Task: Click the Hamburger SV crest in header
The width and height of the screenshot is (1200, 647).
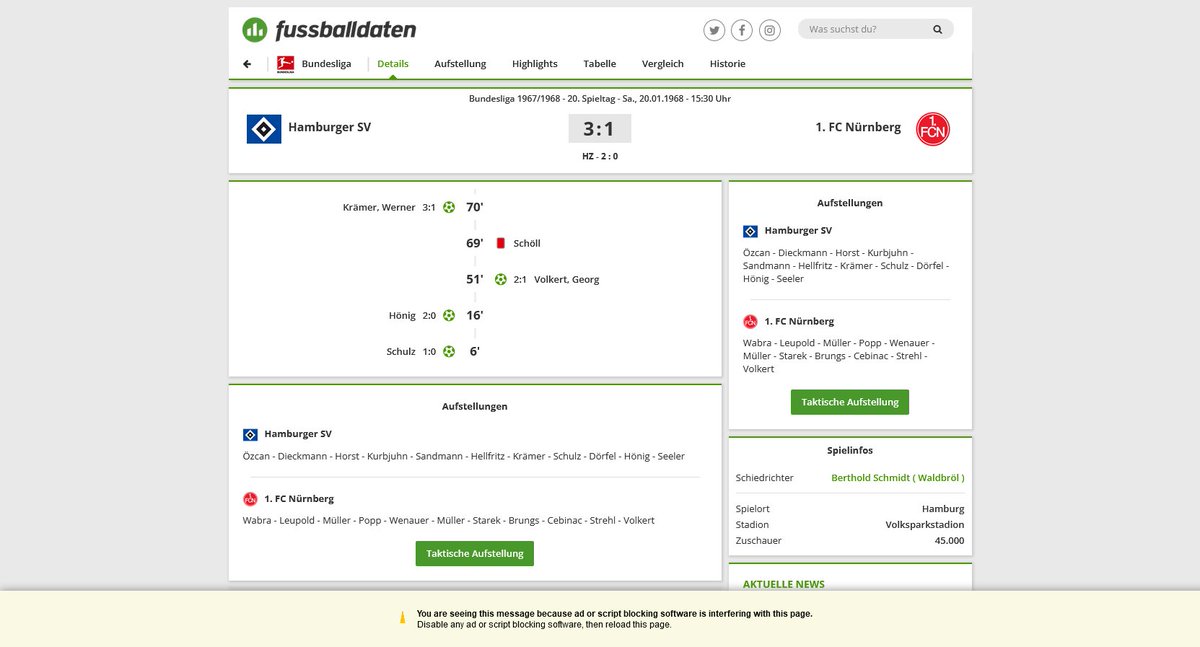Action: (x=264, y=129)
